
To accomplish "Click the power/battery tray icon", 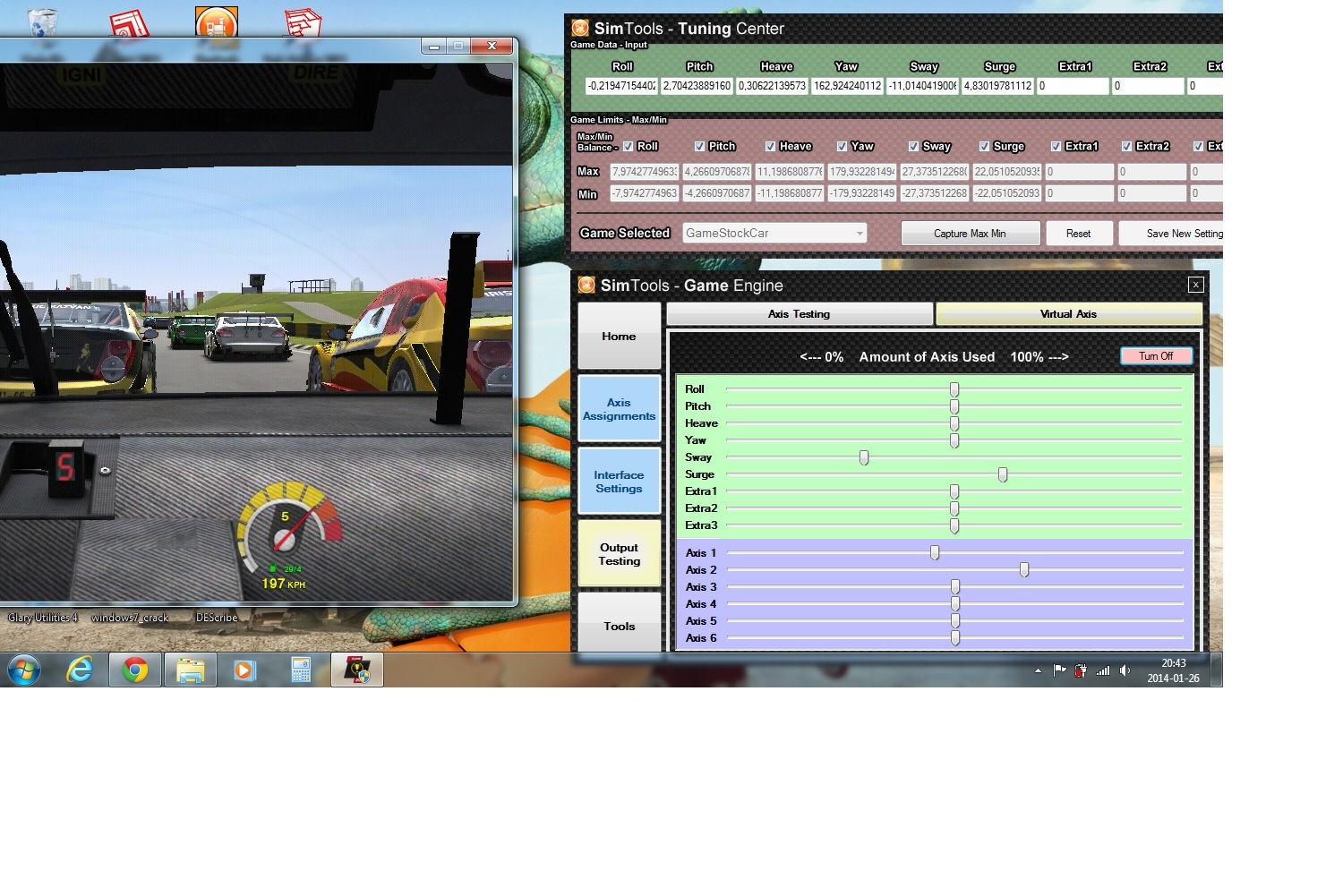I will pyautogui.click(x=1081, y=670).
